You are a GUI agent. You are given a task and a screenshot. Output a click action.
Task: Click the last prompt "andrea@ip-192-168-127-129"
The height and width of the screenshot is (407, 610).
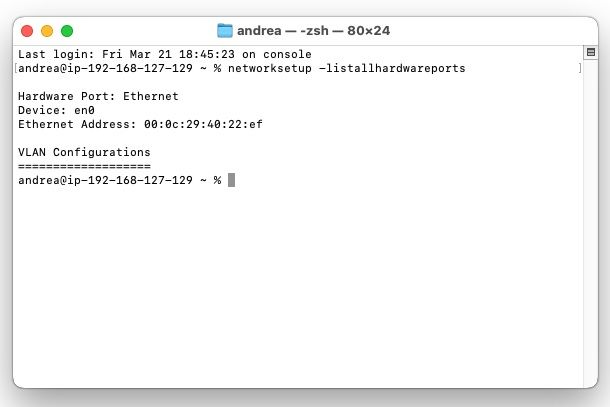(x=105, y=181)
